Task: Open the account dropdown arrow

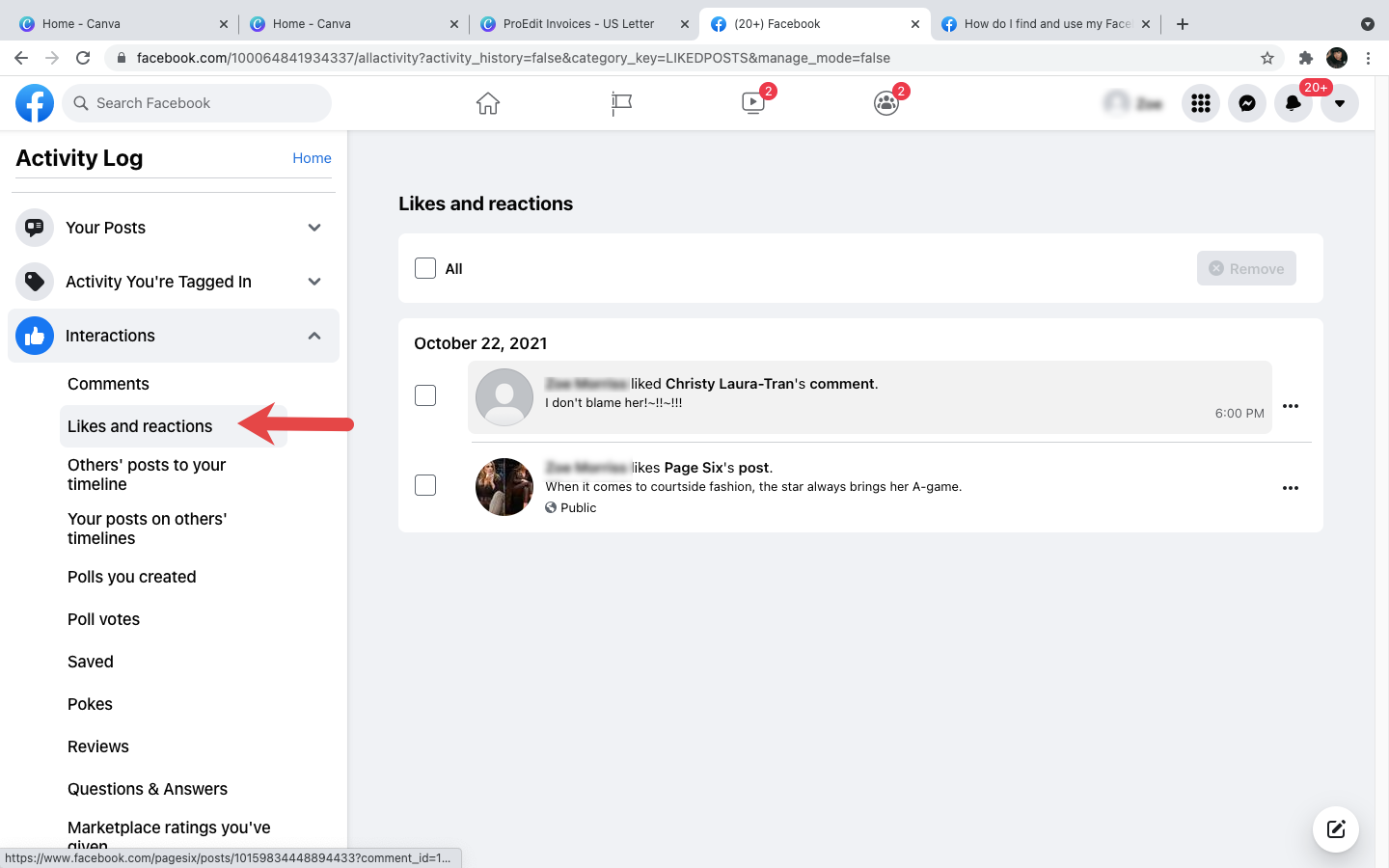Action: coord(1340,102)
